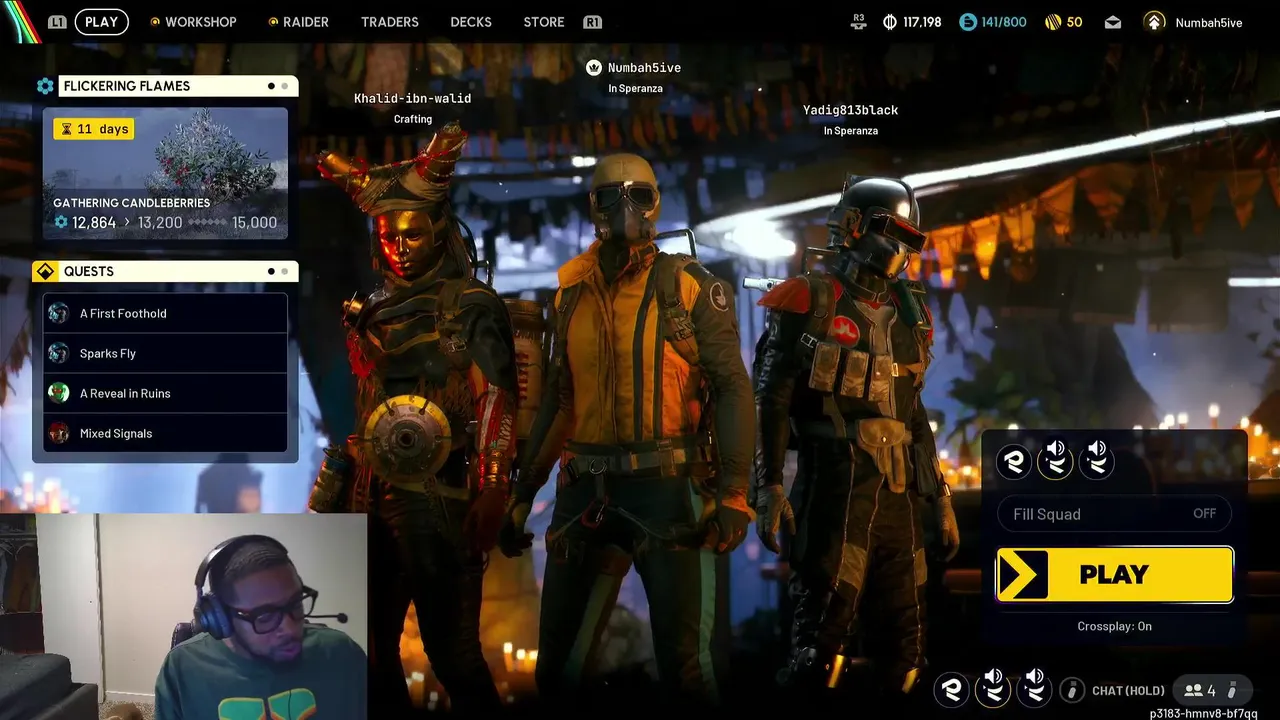
Task: Click the yellow striped token icon beside 50
Action: (1052, 22)
